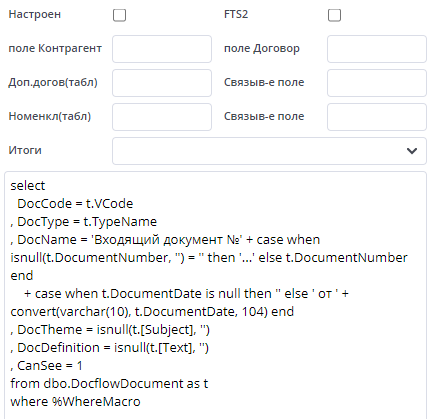Click the 'DocTheme = isnull(t.[Subject]' line
The height and width of the screenshot is (419, 432).
(x=110, y=330)
